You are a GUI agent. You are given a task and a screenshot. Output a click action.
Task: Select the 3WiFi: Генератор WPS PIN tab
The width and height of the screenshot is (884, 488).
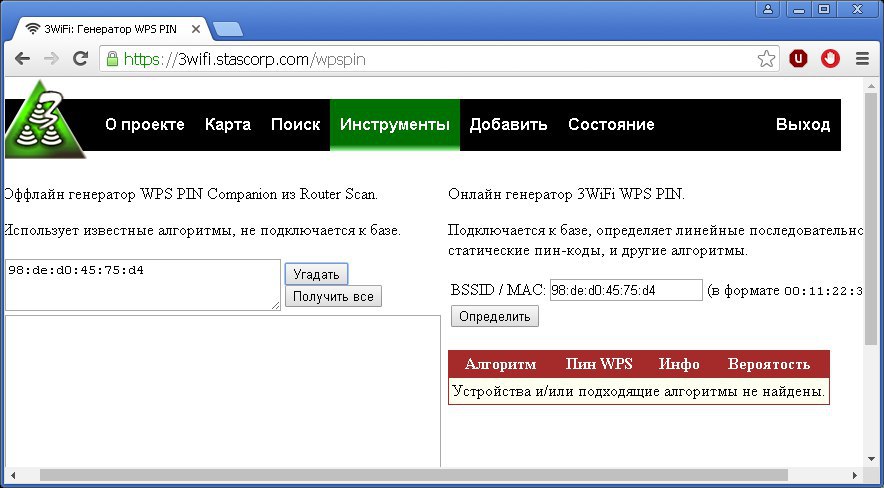tap(113, 29)
